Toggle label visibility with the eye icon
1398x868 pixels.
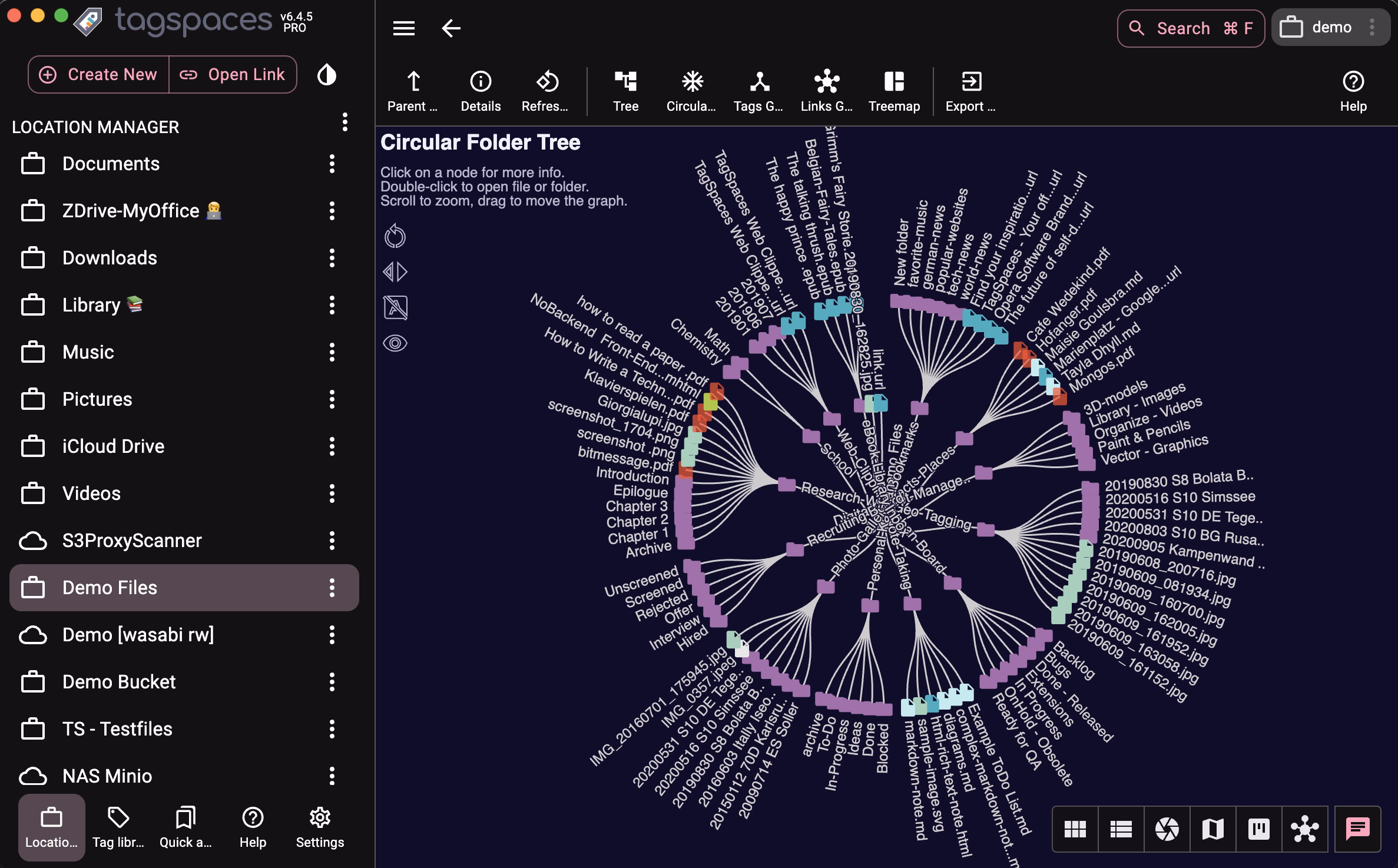396,342
